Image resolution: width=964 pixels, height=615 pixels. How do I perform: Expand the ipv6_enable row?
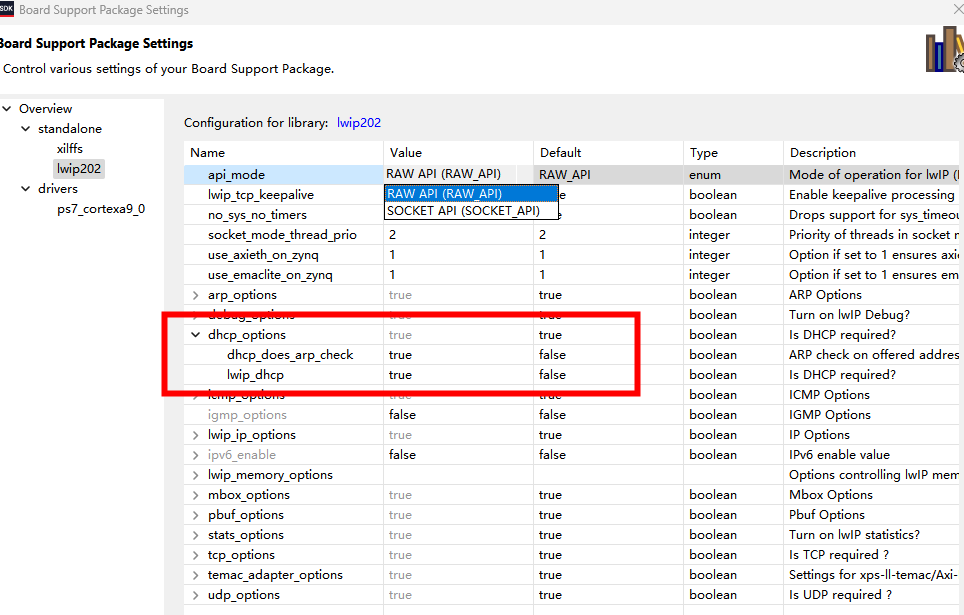tap(196, 455)
